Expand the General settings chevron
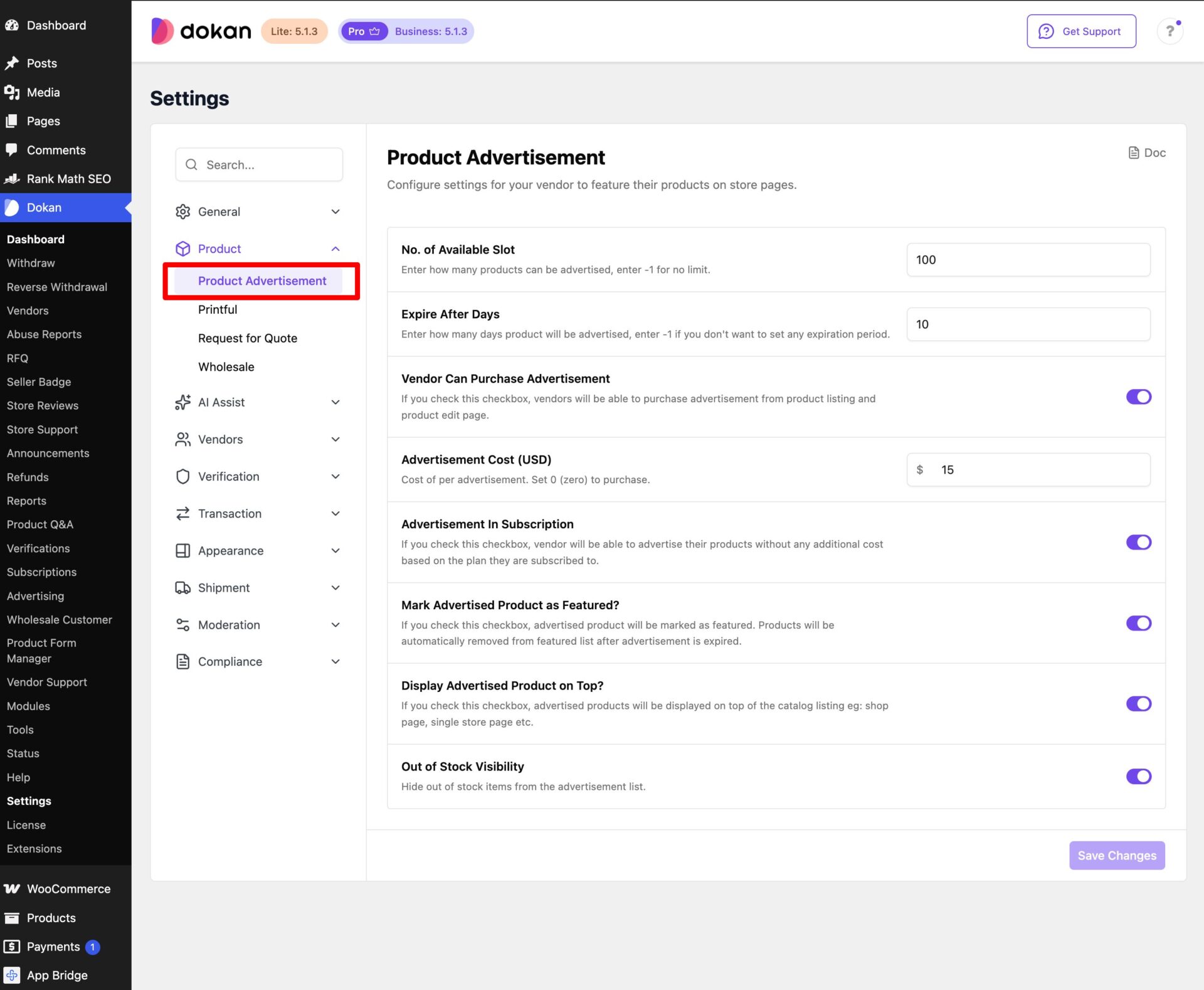This screenshot has height=990, width=1204. (335, 211)
